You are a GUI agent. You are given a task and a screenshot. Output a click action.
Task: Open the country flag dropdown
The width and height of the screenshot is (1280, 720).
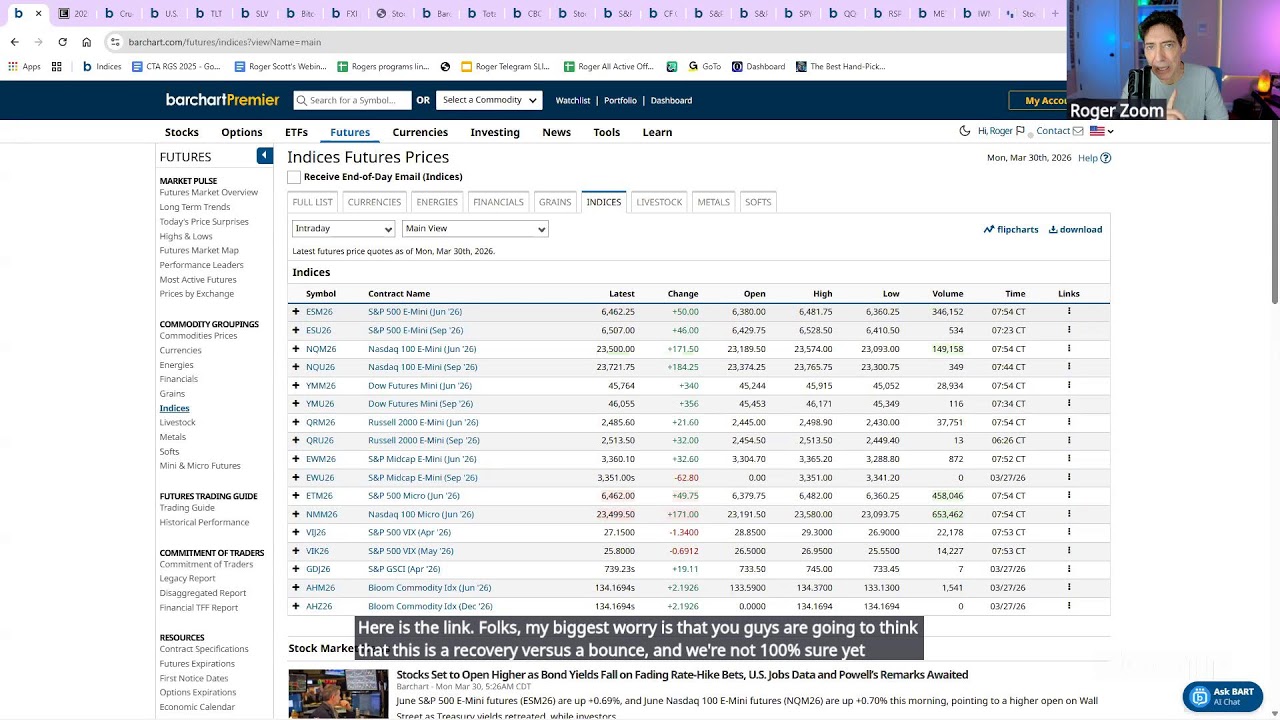coord(1101,131)
